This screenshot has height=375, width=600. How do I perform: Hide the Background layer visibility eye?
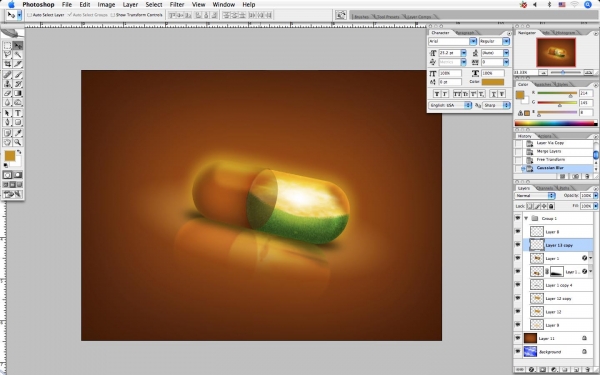pos(518,351)
